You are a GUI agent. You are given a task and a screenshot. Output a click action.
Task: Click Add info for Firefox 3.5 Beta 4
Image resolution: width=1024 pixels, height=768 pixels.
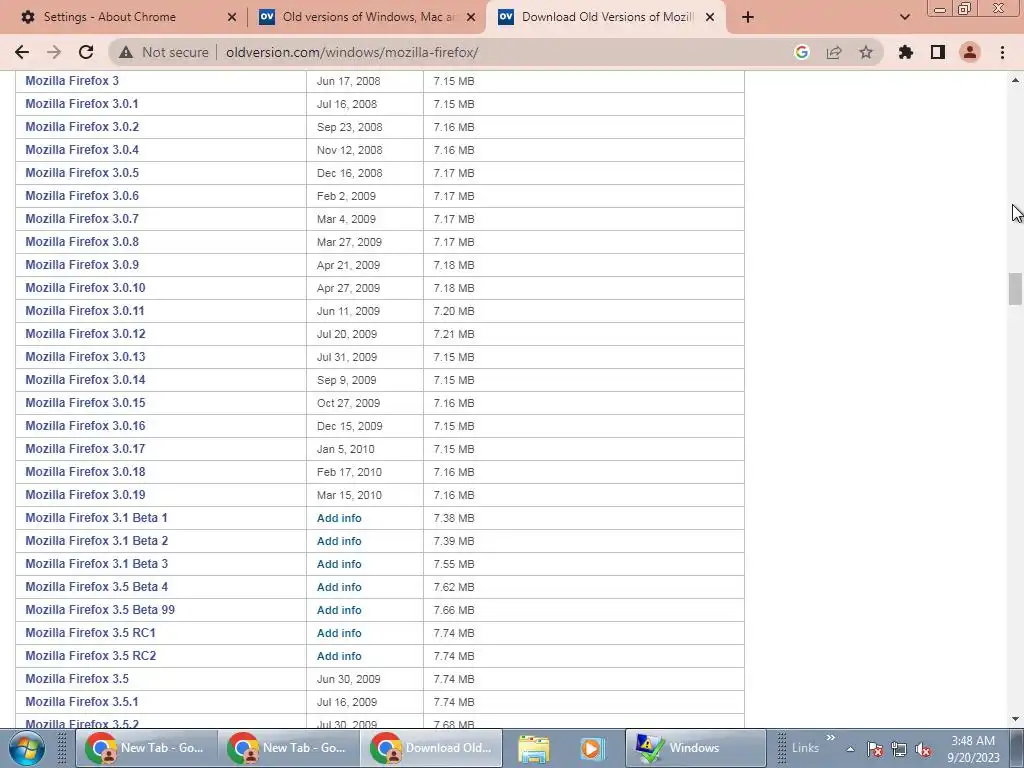point(339,587)
